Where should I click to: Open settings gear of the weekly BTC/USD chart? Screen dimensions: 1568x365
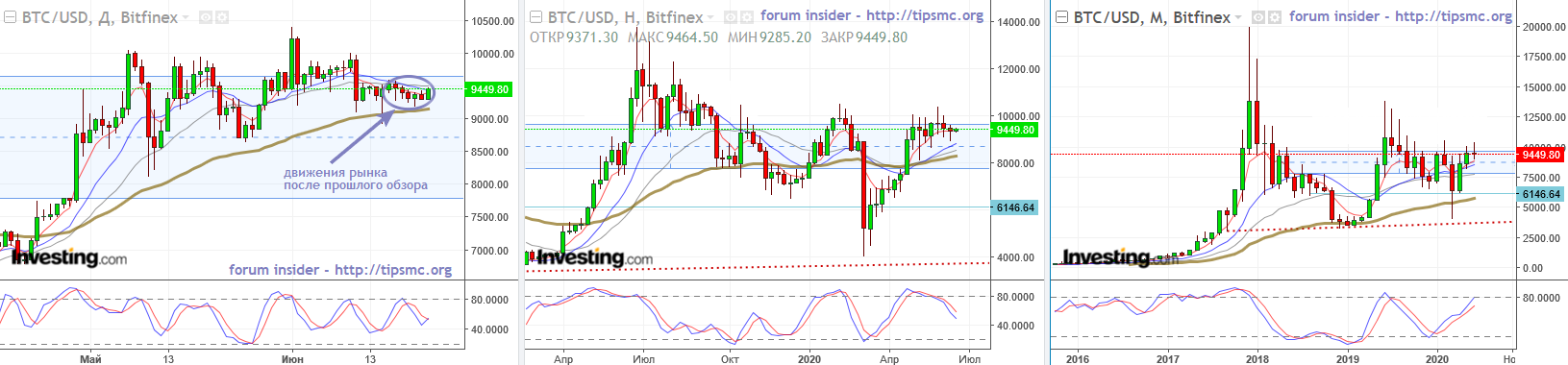tap(747, 17)
